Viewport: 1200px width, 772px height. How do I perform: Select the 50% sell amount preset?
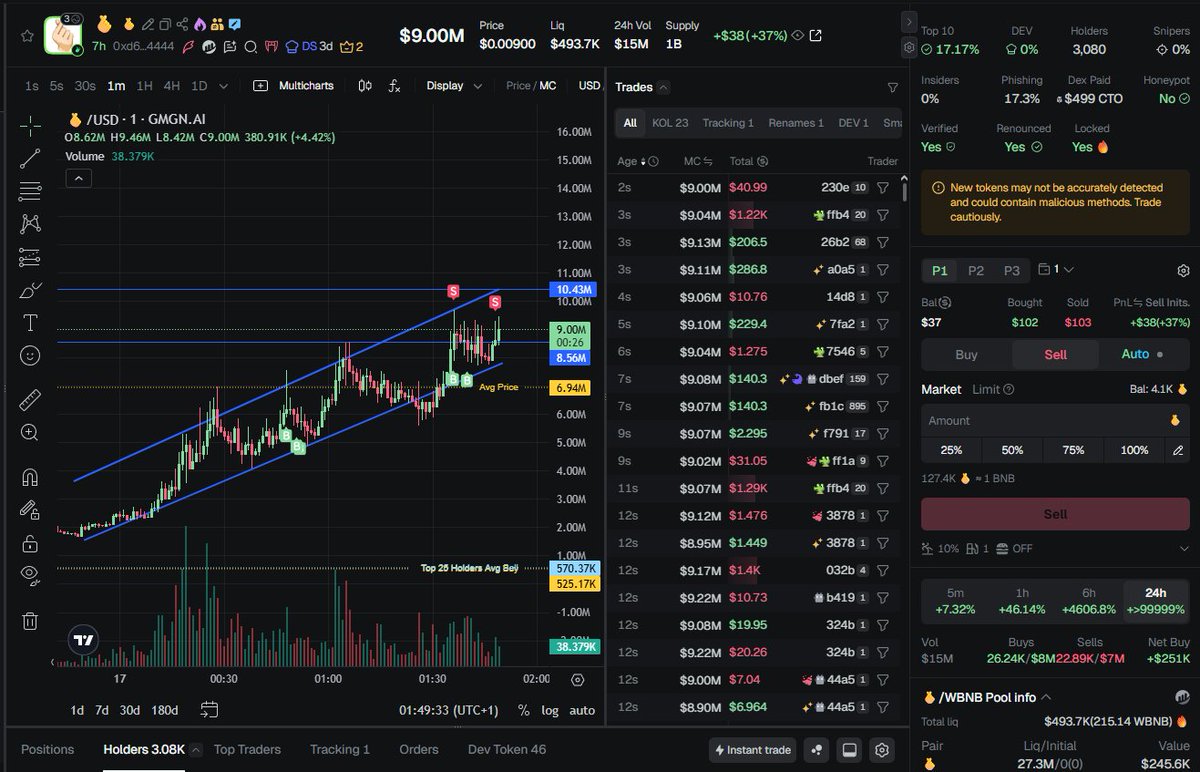1011,450
